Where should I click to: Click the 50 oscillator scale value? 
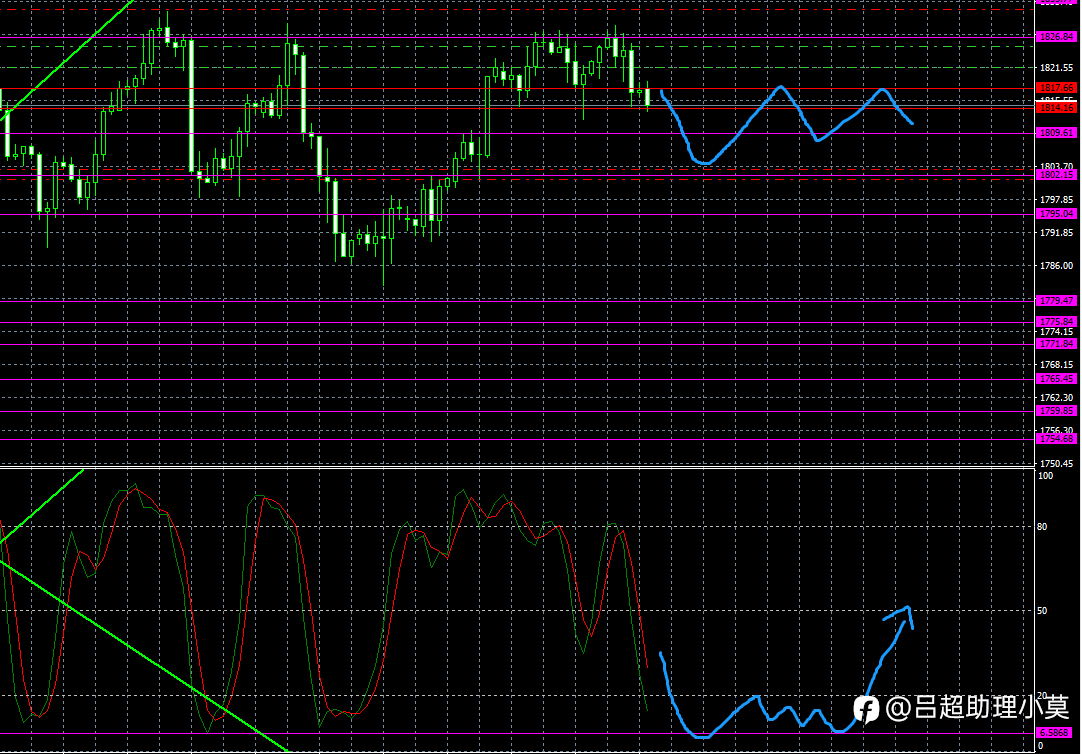coord(1042,611)
